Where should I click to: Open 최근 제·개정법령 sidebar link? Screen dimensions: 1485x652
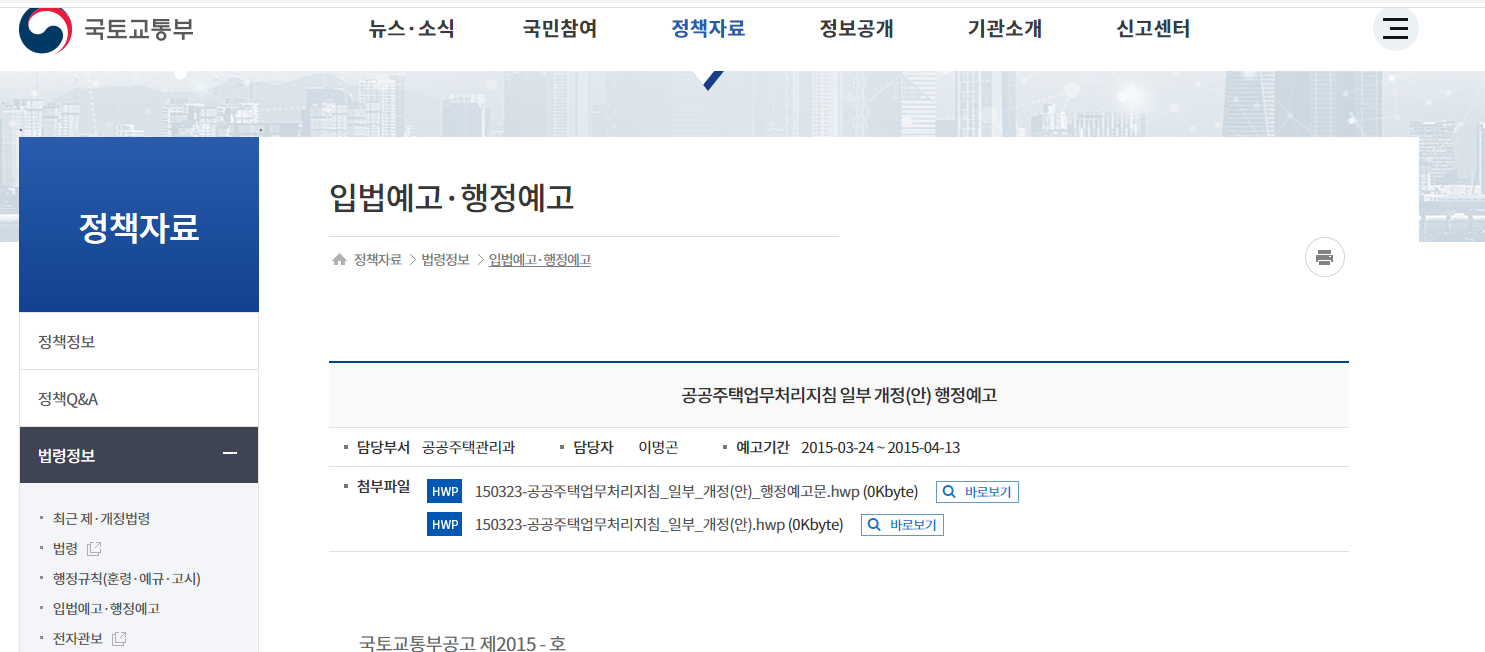102,518
